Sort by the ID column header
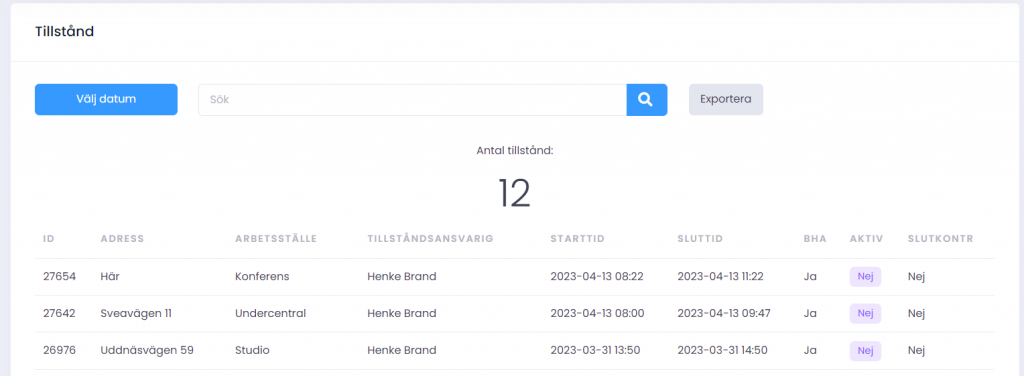This screenshot has height=376, width=1024. pyautogui.click(x=48, y=239)
